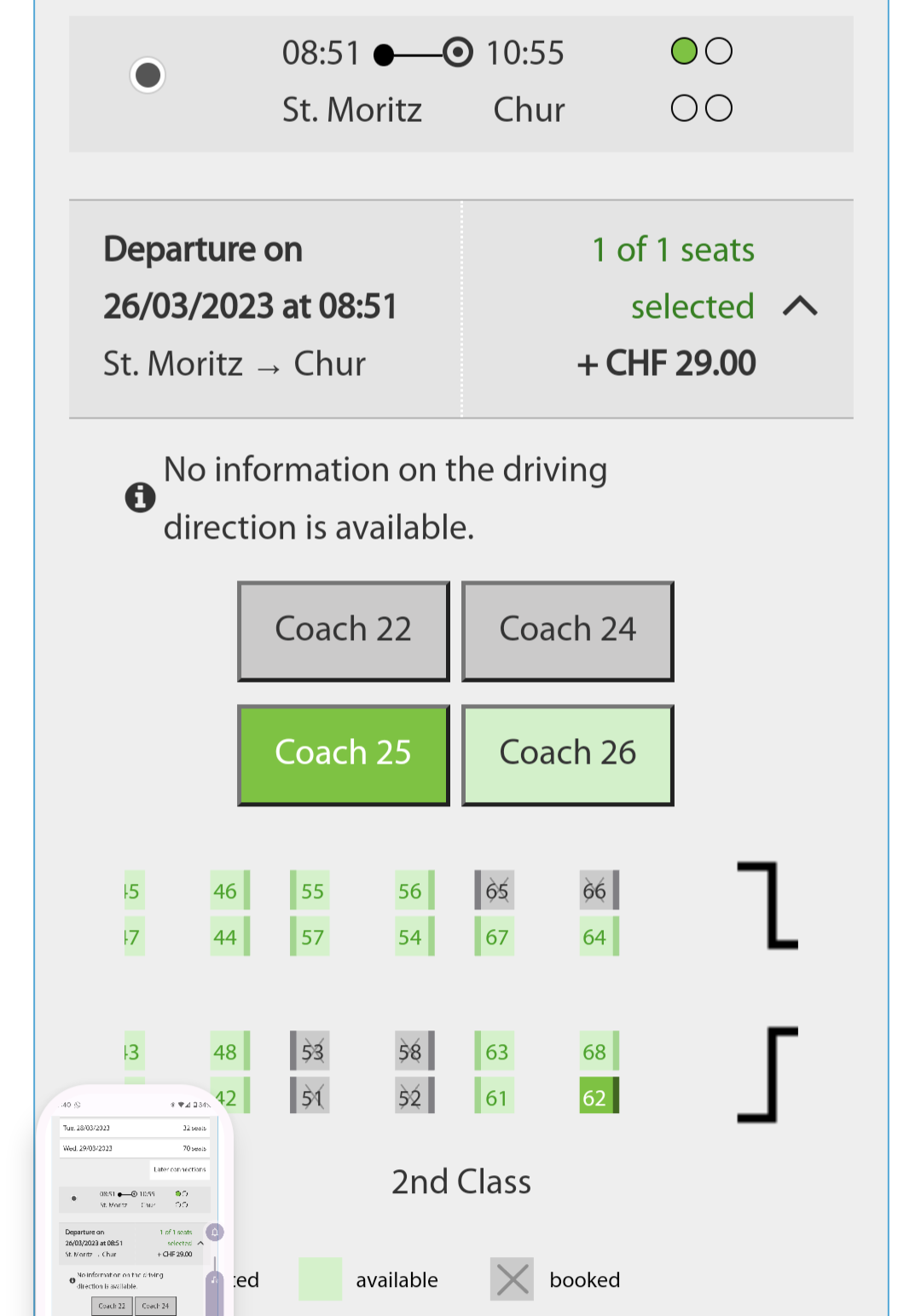The image size is (921, 1316).
Task: Click booked seat 66 with cross
Action: (598, 891)
